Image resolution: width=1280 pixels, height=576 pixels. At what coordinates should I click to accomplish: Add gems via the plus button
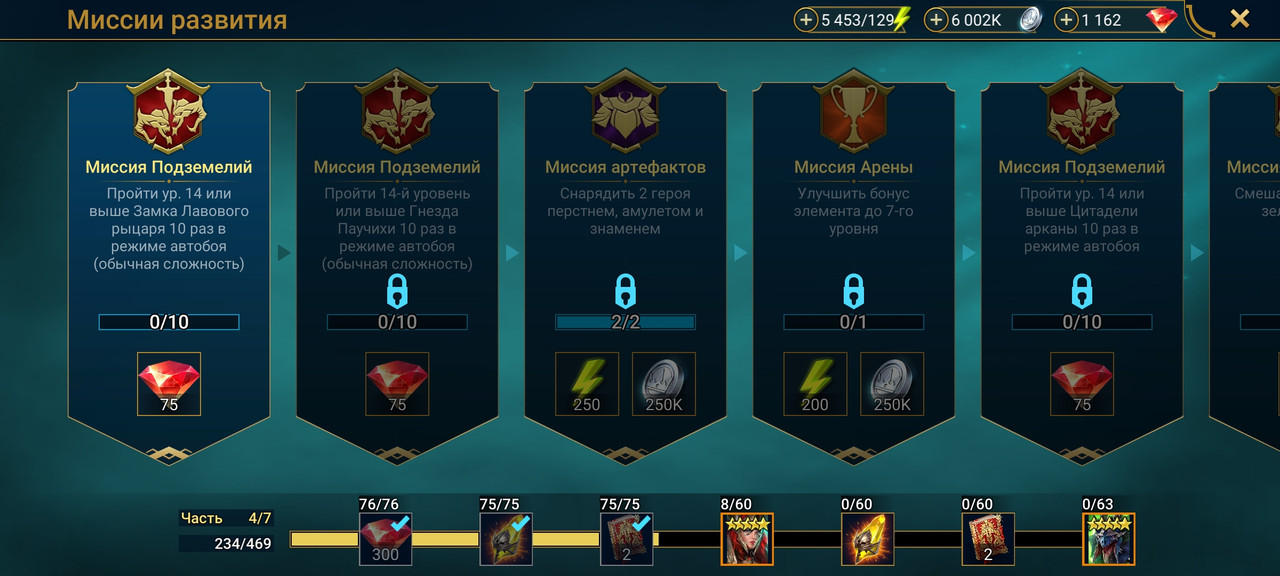point(1066,19)
